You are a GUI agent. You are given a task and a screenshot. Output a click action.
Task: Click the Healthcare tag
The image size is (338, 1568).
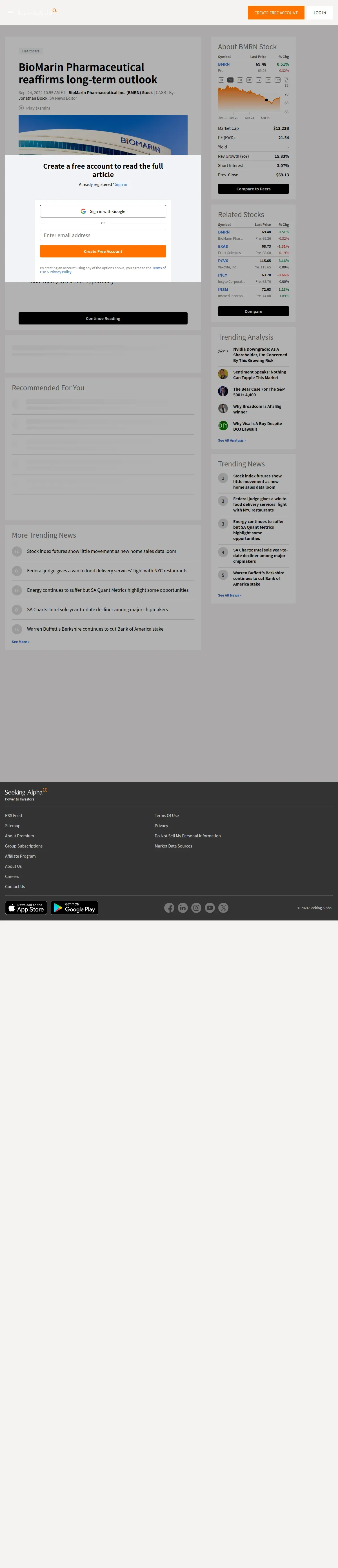tap(30, 51)
